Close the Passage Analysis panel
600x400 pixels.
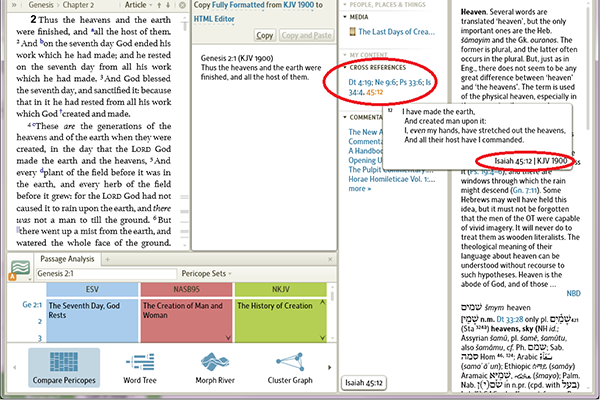330,259
